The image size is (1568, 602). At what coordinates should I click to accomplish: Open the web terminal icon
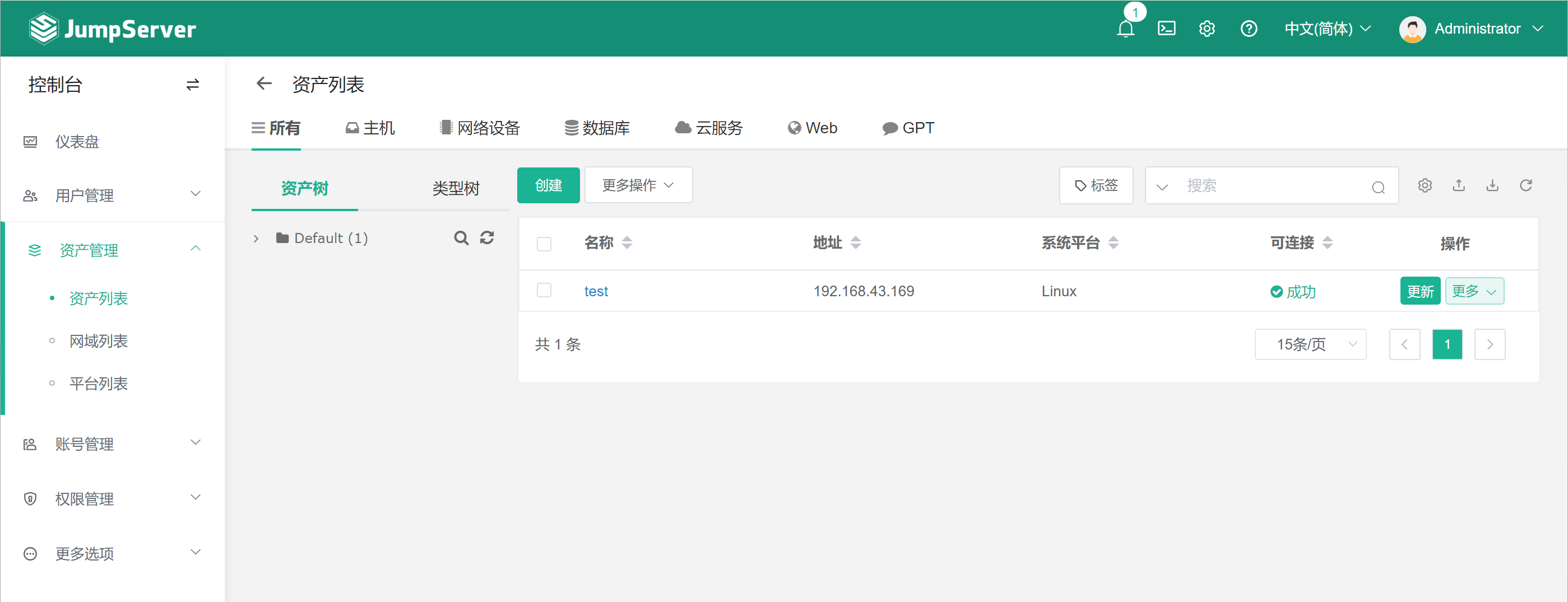(1166, 29)
